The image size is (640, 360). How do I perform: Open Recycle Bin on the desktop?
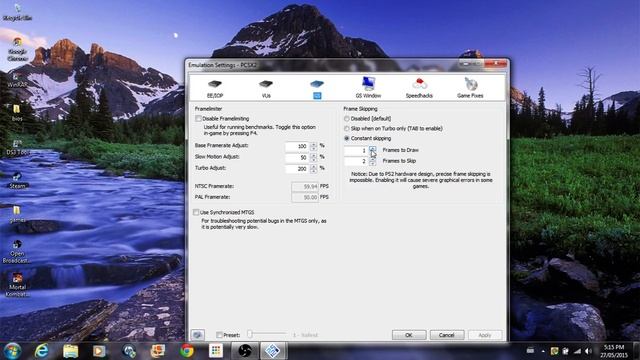click(17, 12)
